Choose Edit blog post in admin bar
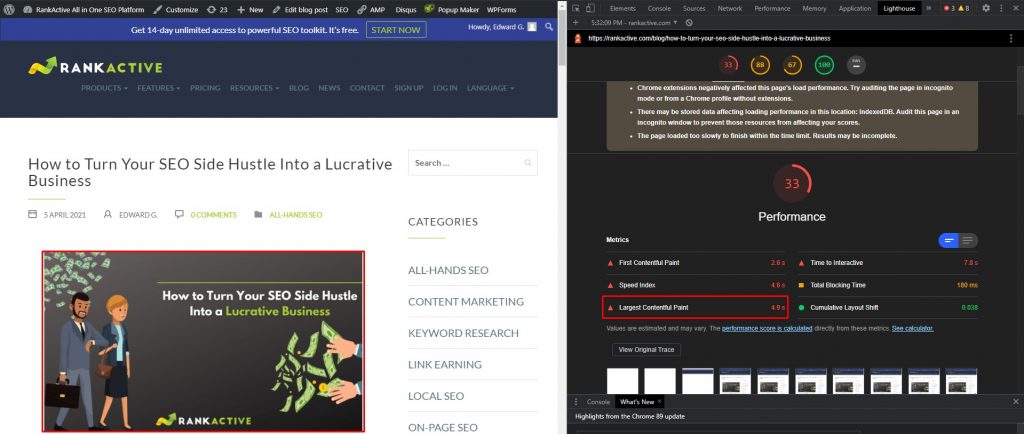Viewport: 1024px width, 434px height. 300,10
